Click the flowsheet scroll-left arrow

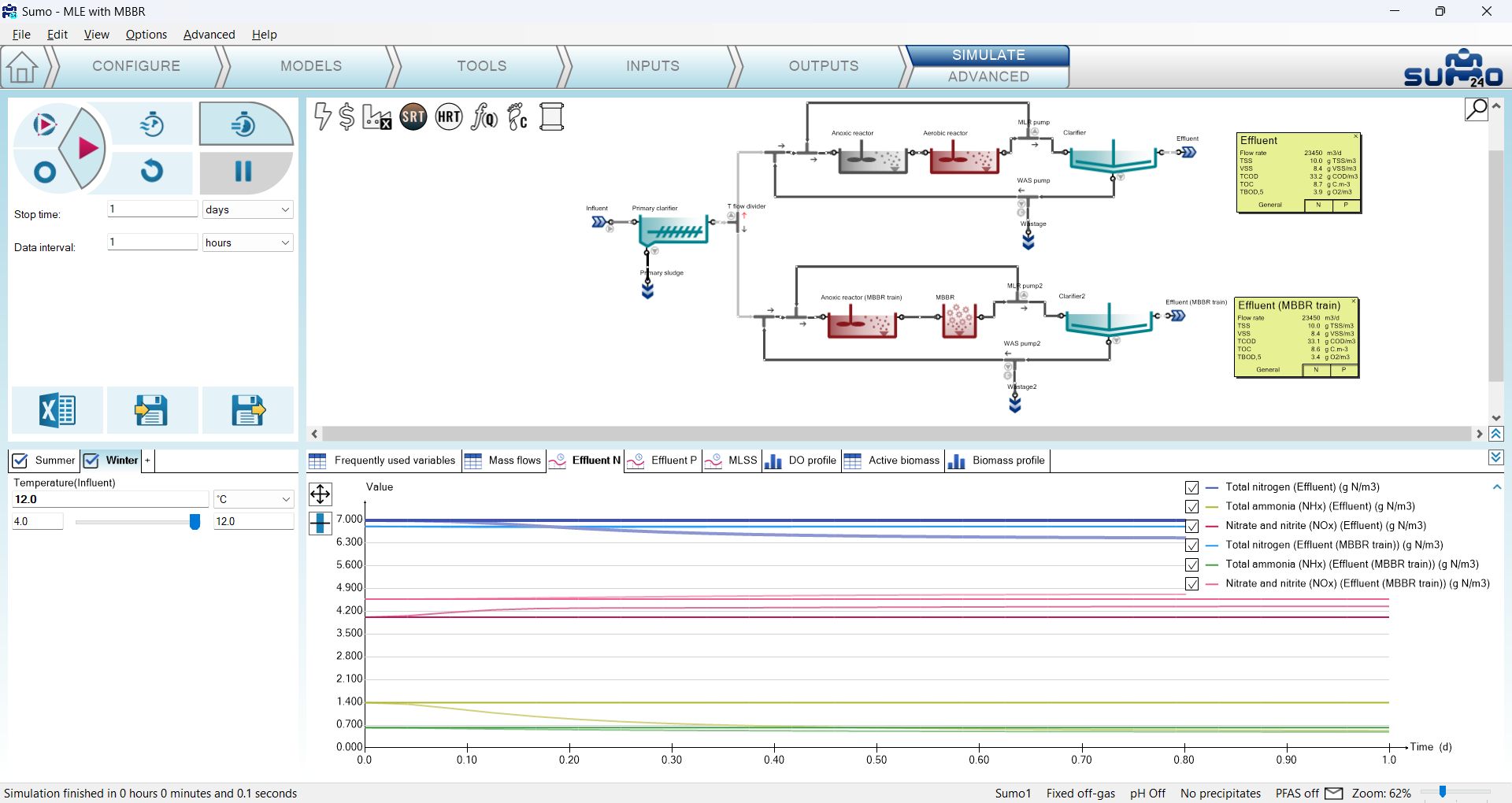[315, 434]
